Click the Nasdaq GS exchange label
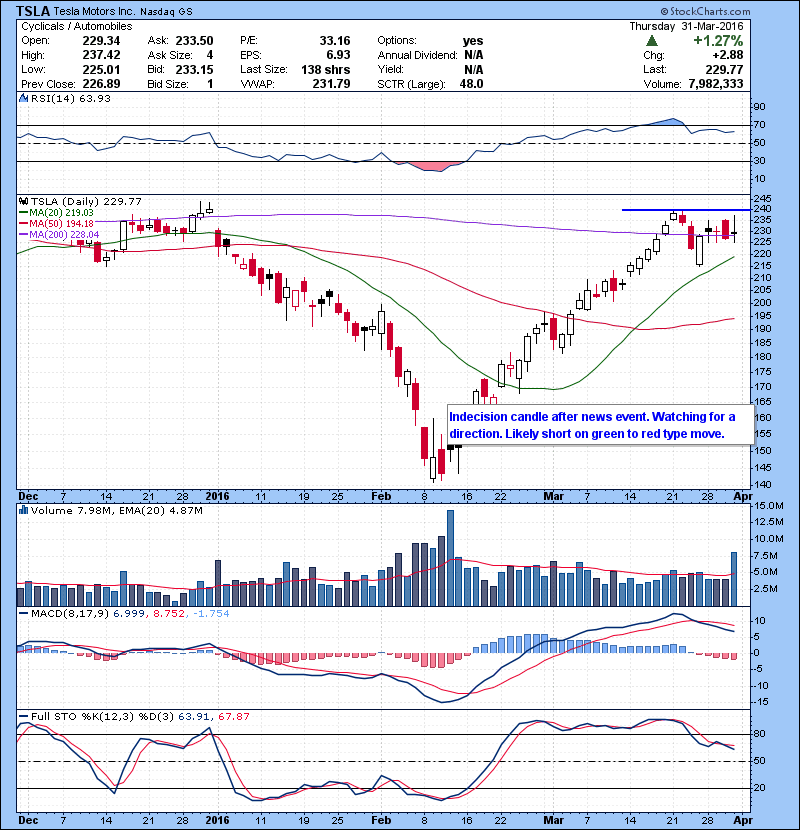This screenshot has height=830, width=800. [166, 12]
